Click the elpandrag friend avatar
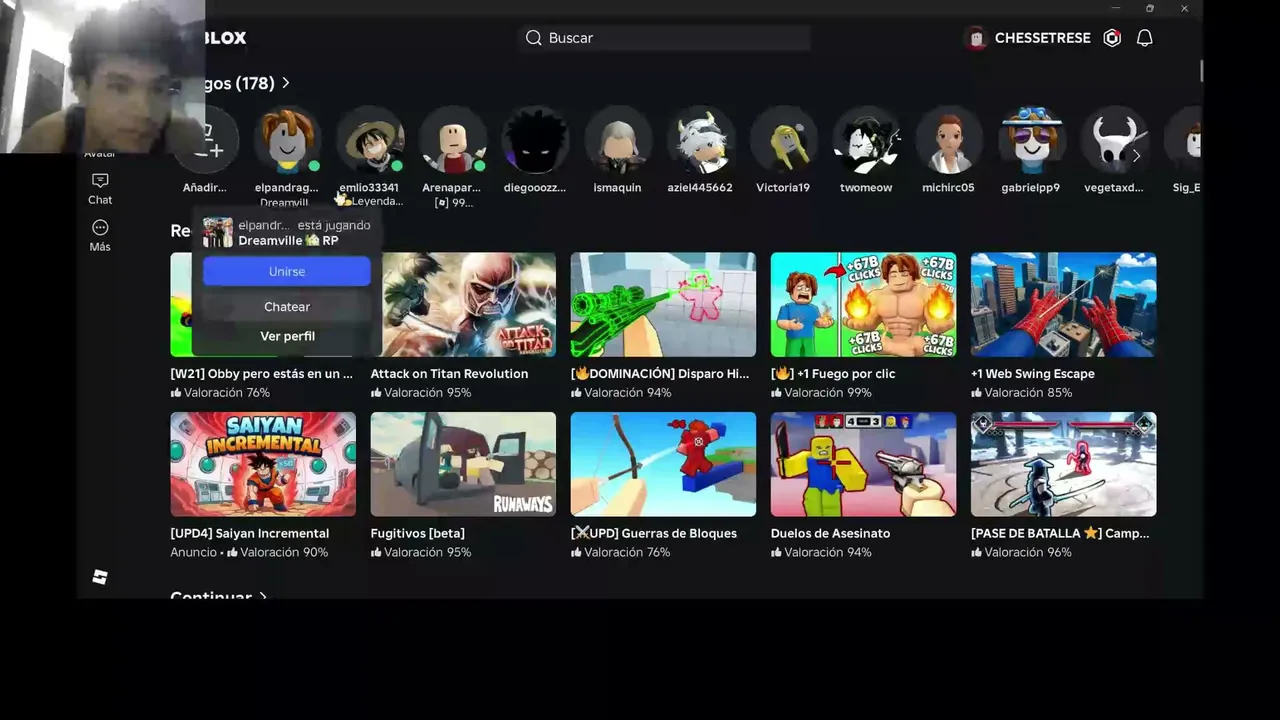Viewport: 1280px width, 720px height. tap(287, 140)
